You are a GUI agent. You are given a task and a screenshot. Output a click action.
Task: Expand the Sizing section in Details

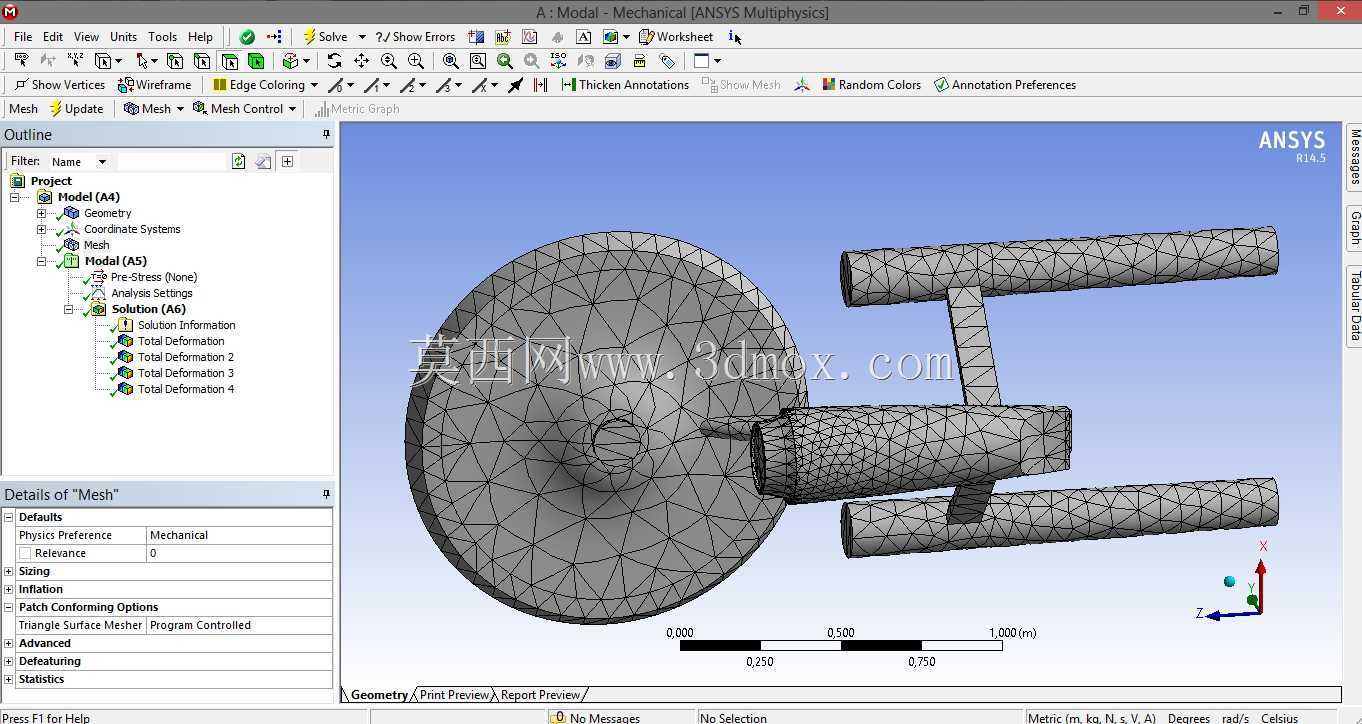coord(9,571)
